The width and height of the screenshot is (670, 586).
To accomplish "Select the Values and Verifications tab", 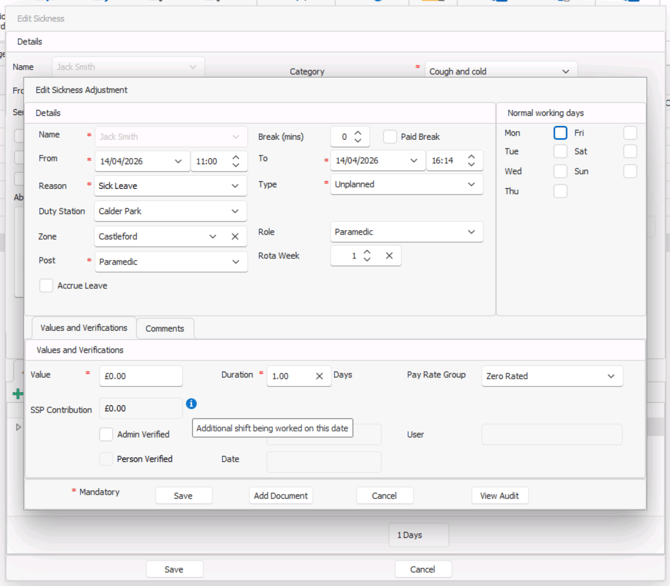I will pos(82,328).
